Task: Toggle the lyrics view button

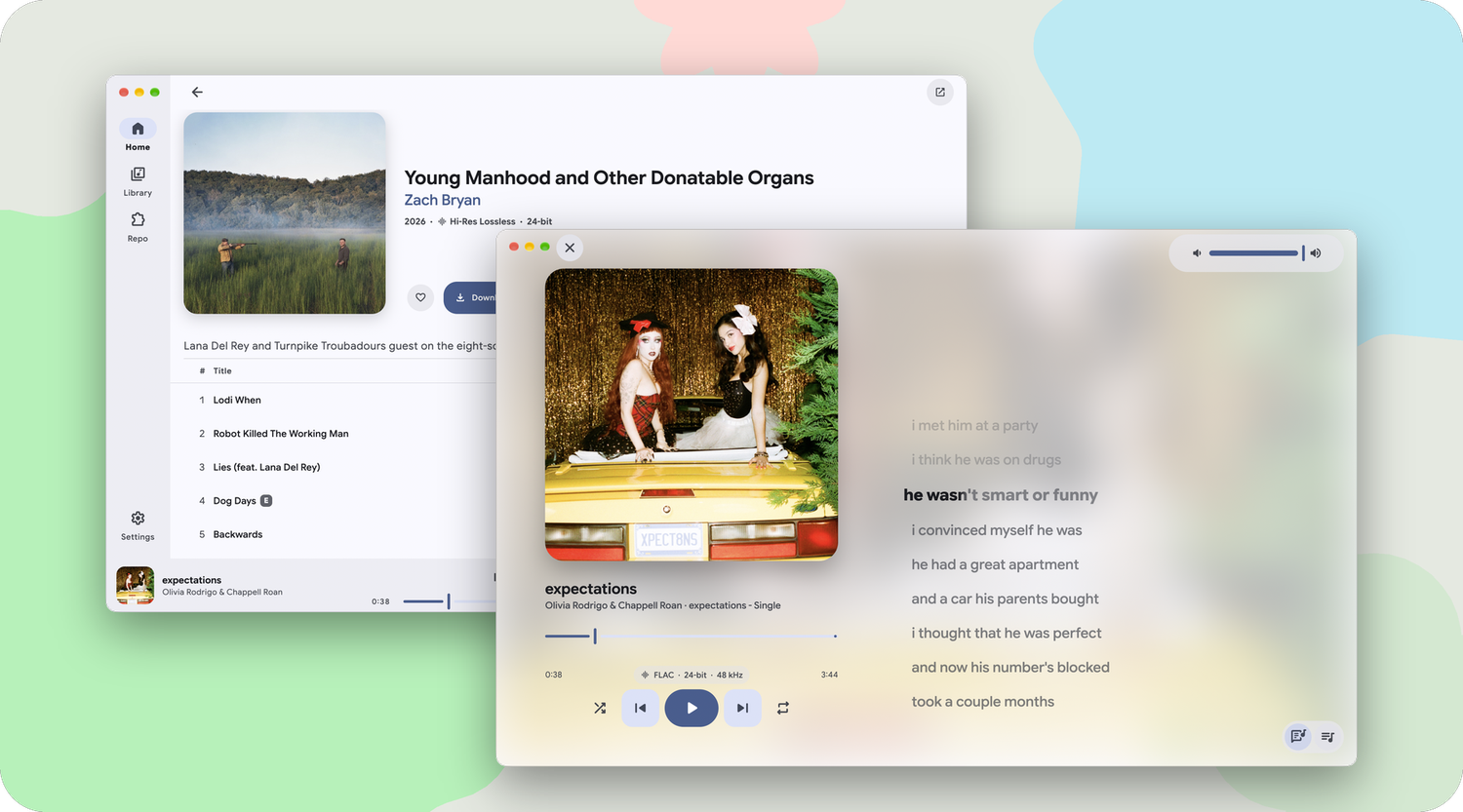Action: pos(1298,736)
